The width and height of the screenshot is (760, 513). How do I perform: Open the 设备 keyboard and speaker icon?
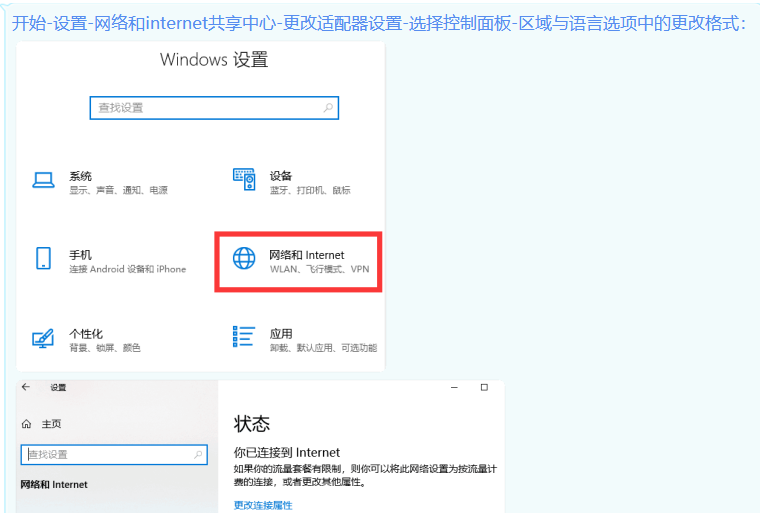pyautogui.click(x=244, y=179)
